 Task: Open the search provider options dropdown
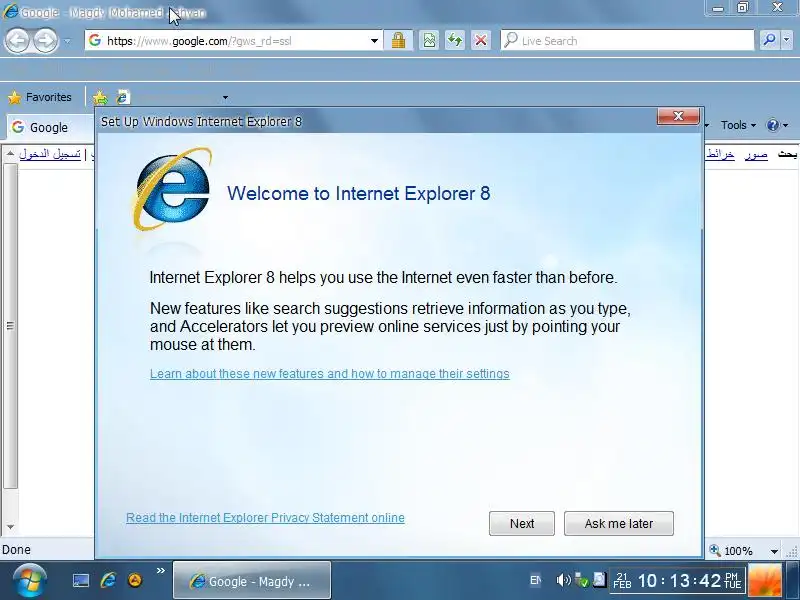pos(786,40)
